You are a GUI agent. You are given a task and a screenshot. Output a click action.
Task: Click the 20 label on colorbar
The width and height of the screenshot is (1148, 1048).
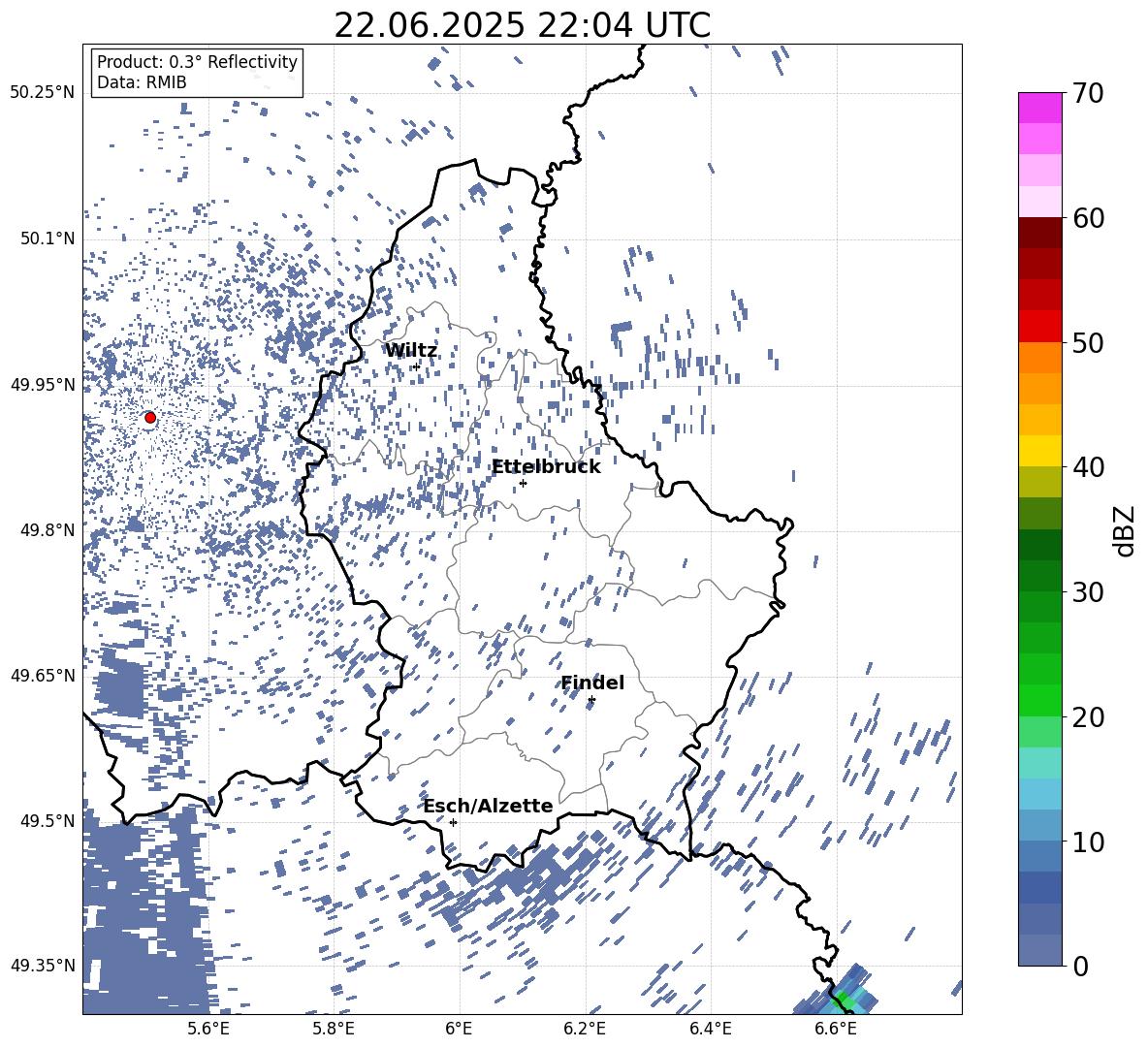(x=1088, y=716)
